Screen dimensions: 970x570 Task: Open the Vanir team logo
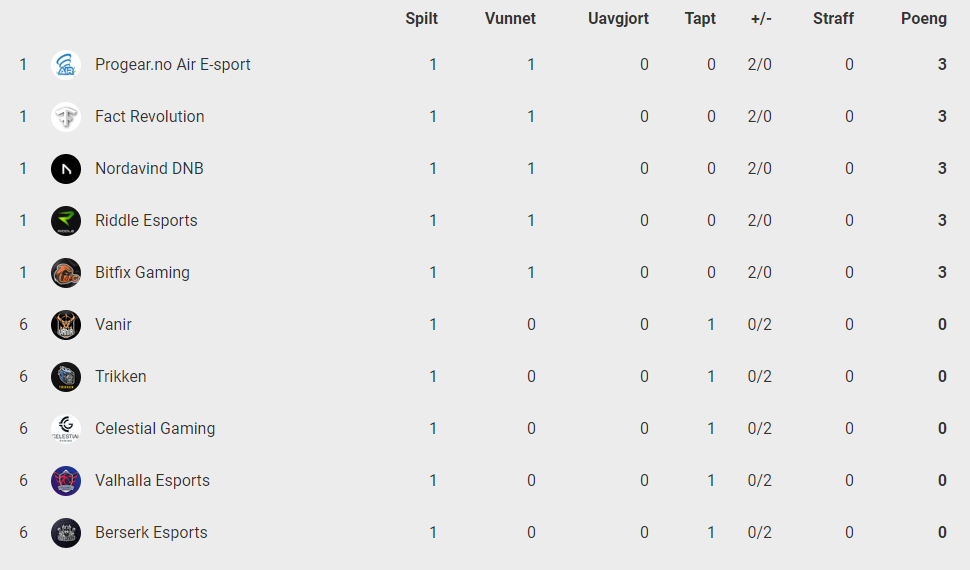pos(66,325)
